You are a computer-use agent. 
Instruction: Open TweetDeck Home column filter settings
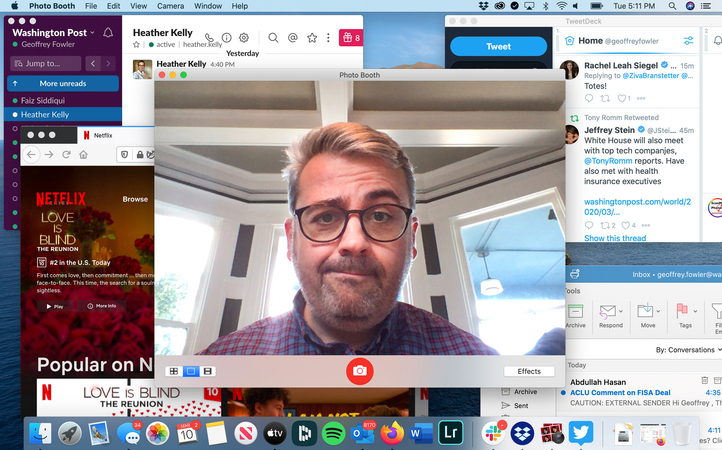tap(688, 41)
